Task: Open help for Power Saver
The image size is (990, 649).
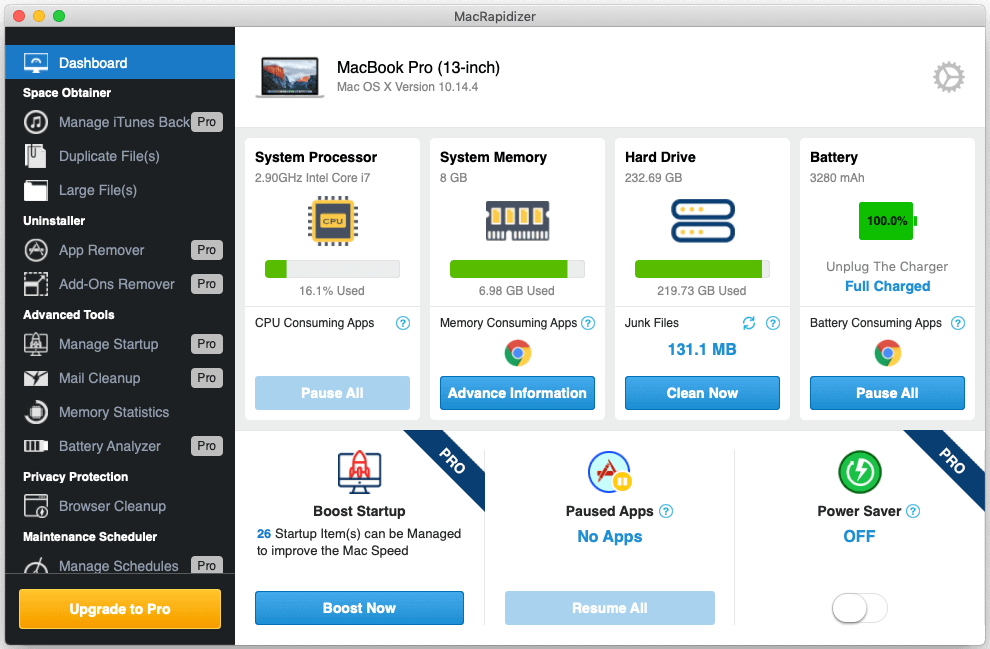Action: [x=913, y=511]
